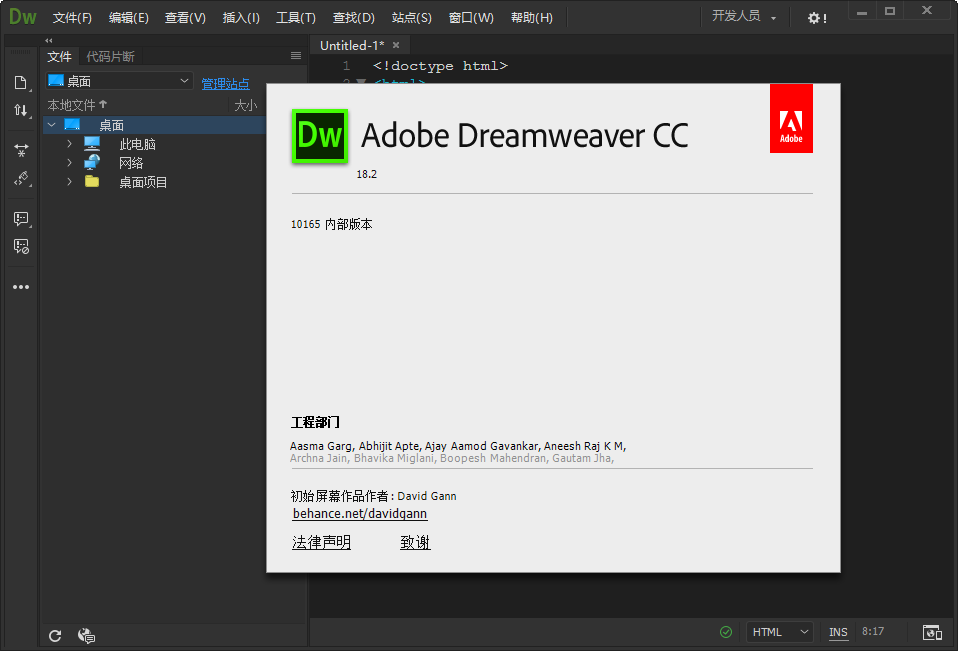Close the Untitled-1 tab
The width and height of the screenshot is (958, 651).
[x=396, y=45]
